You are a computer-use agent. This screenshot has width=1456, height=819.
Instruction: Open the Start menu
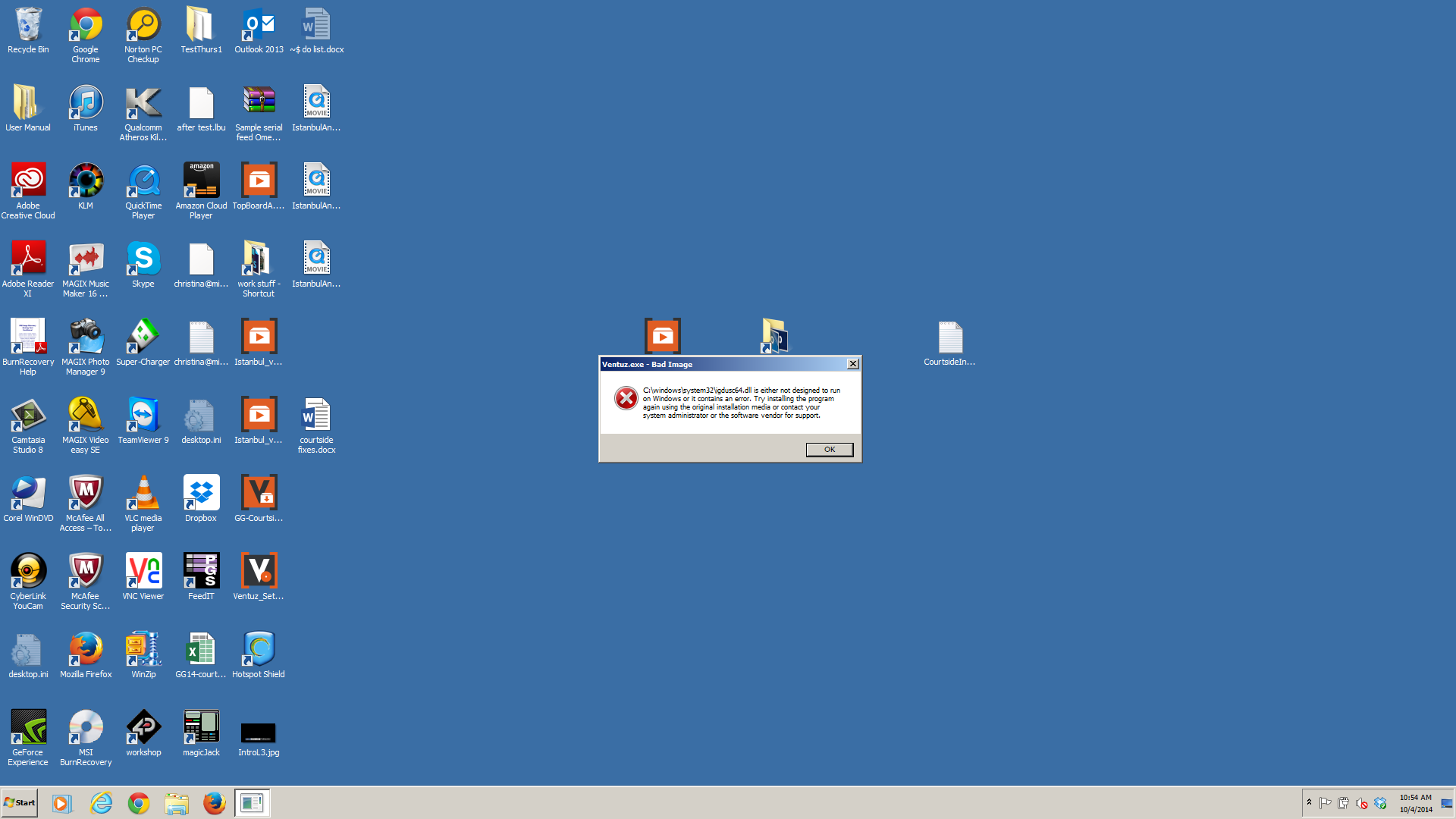point(20,802)
